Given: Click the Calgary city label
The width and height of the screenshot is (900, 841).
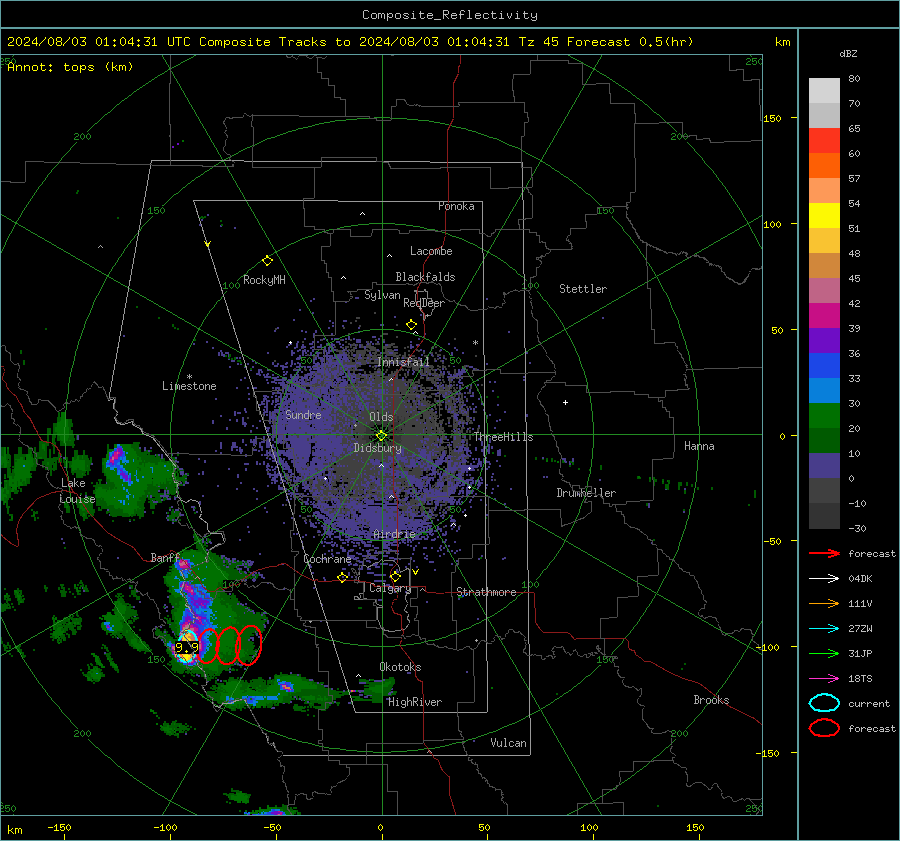Looking at the screenshot, I should tap(390, 588).
